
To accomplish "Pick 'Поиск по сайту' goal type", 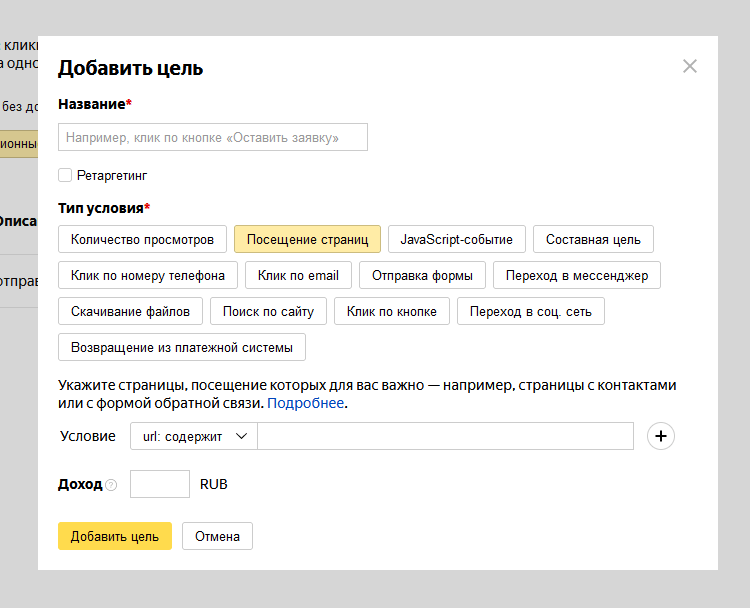I will tap(268, 311).
